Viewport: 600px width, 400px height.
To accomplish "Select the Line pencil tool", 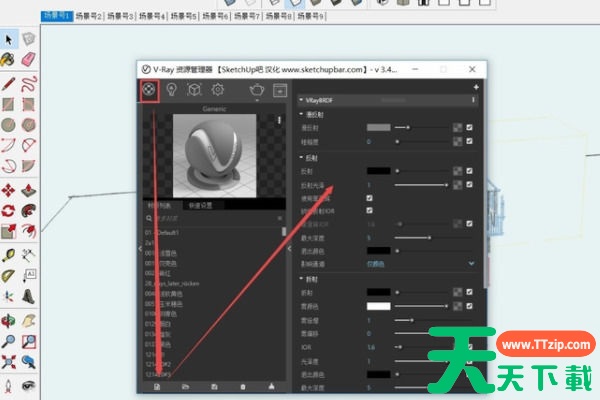I will [x=8, y=84].
